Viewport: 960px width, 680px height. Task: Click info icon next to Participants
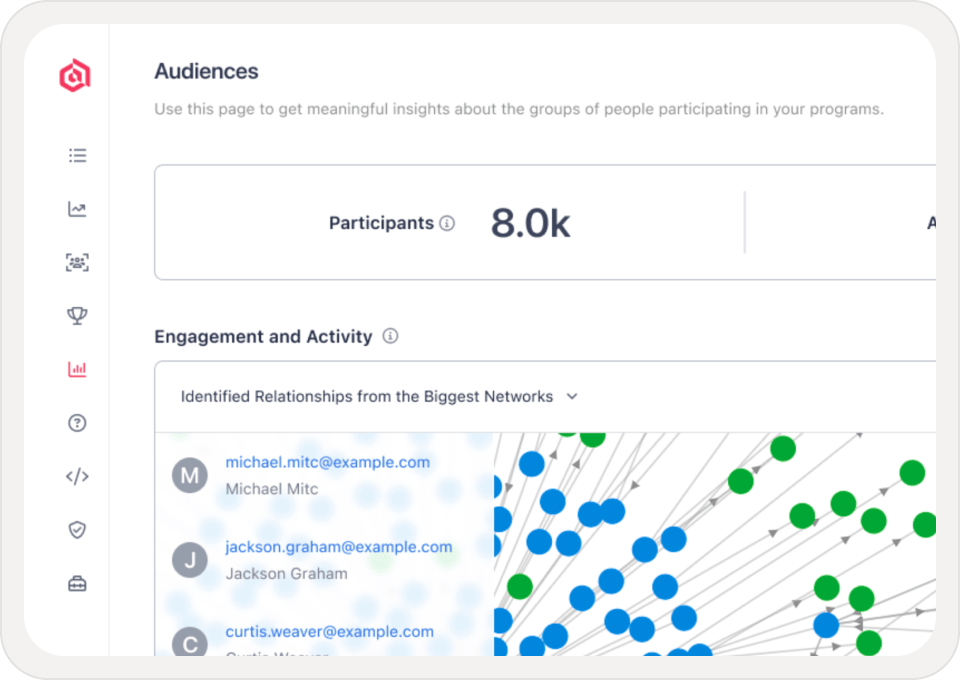coord(447,223)
